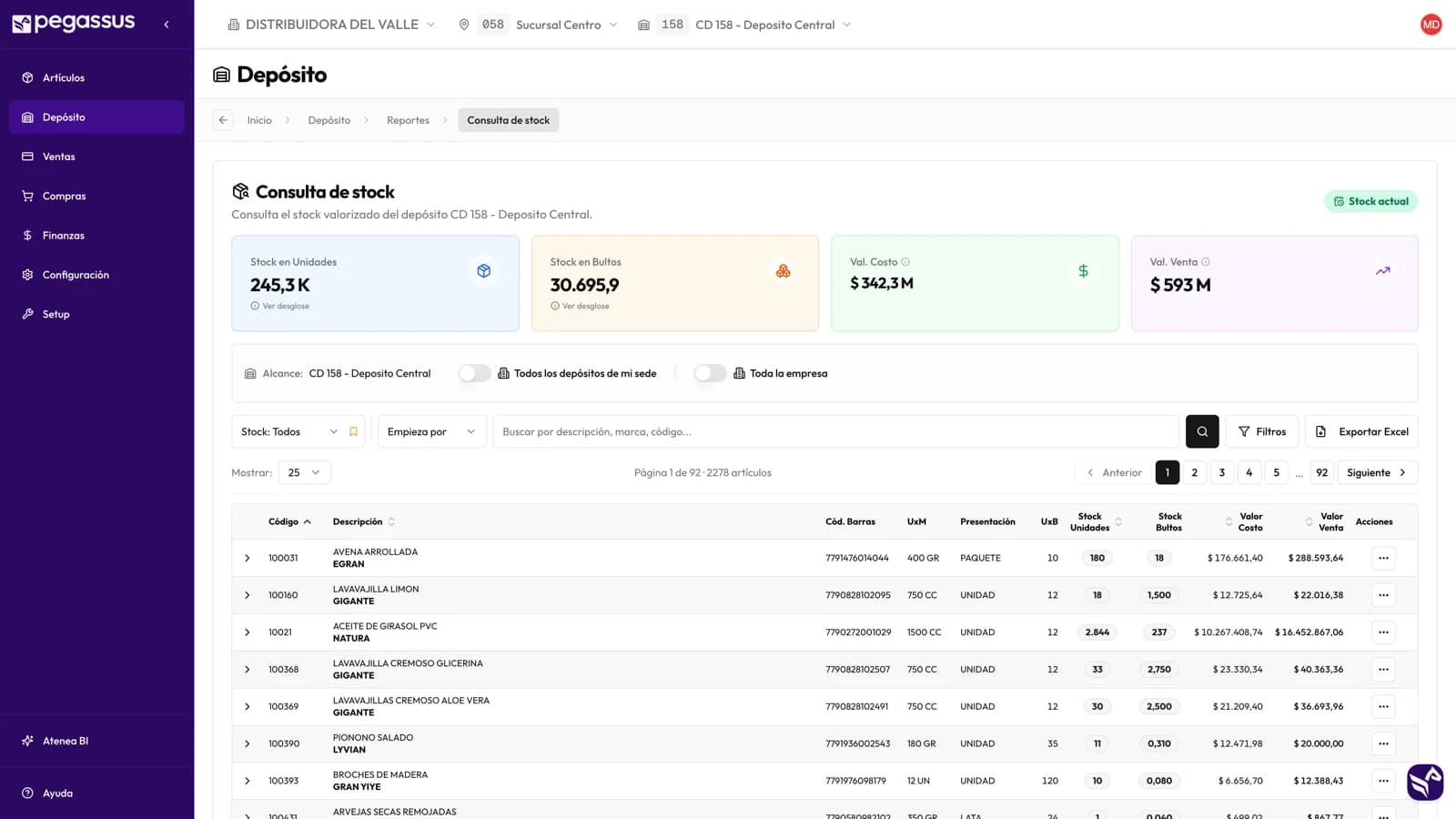Open the MD user avatar
The image size is (1456, 819).
1431,25
